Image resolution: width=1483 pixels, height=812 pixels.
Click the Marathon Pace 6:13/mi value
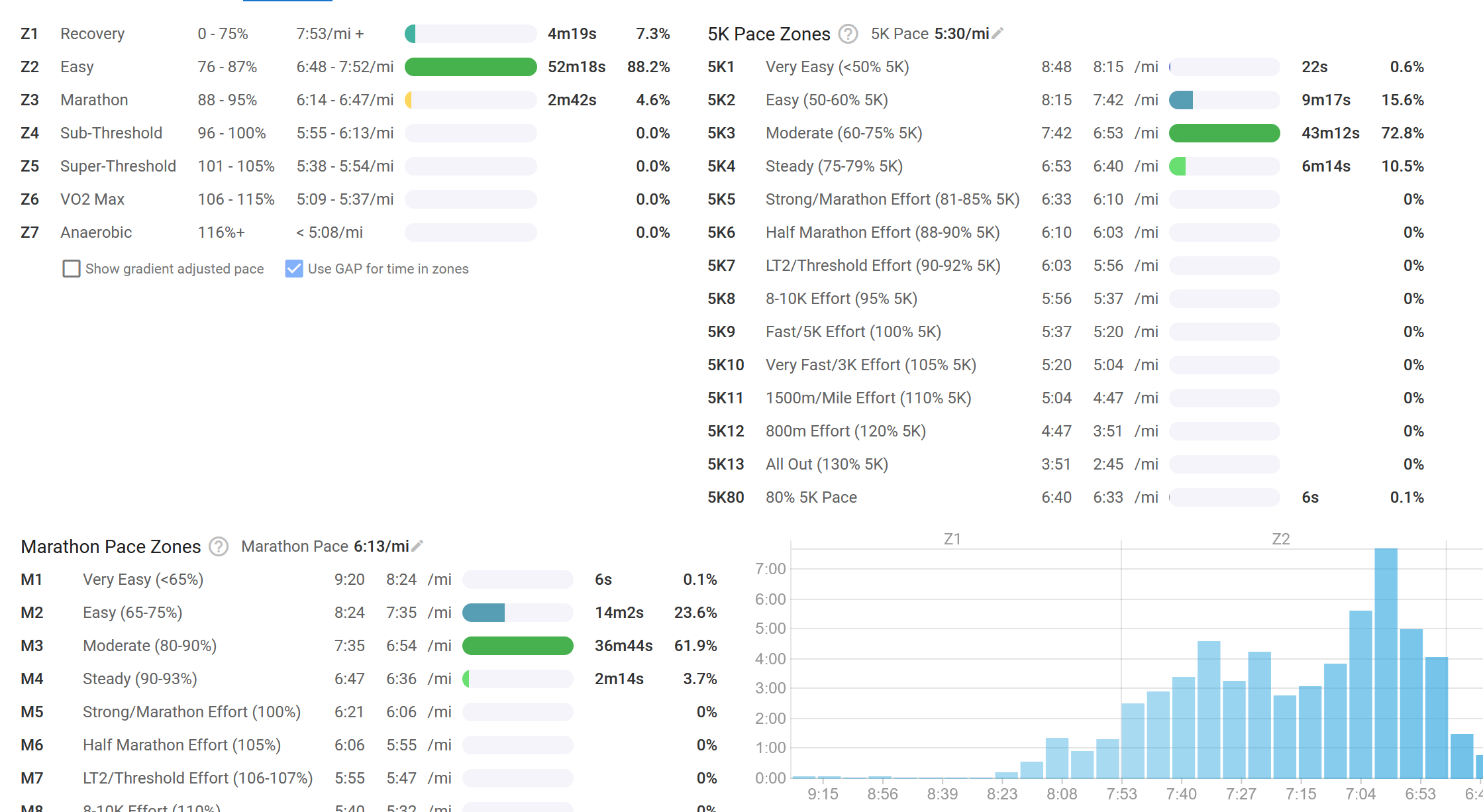pyautogui.click(x=381, y=546)
